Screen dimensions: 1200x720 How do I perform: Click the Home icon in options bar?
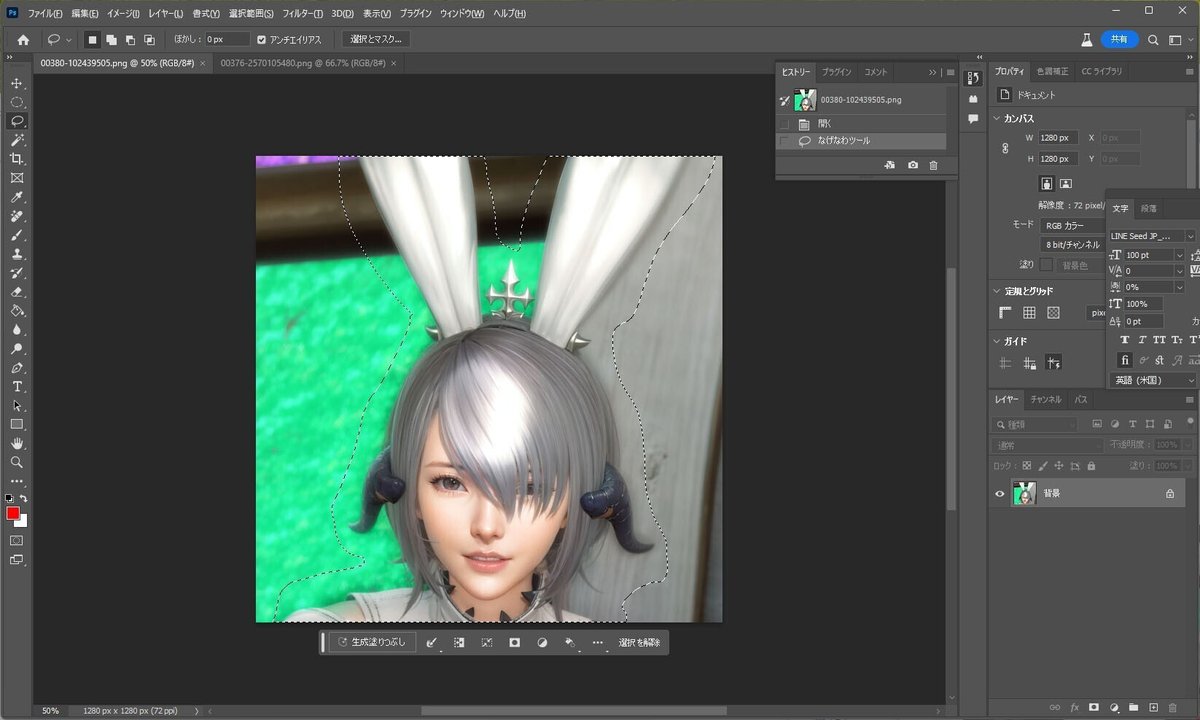[x=23, y=39]
